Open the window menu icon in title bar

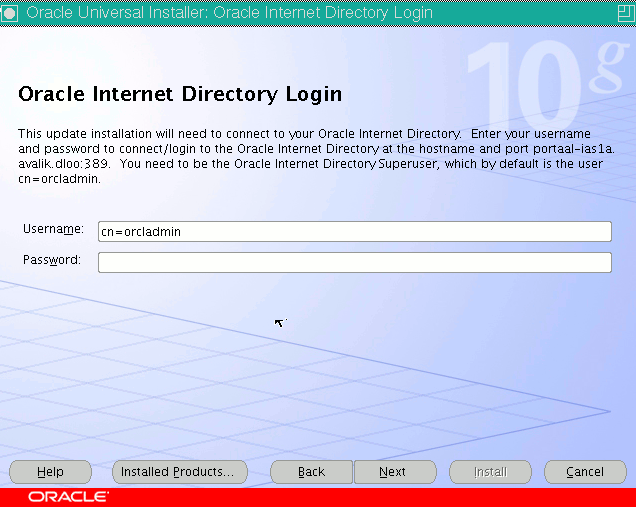tap(9, 13)
